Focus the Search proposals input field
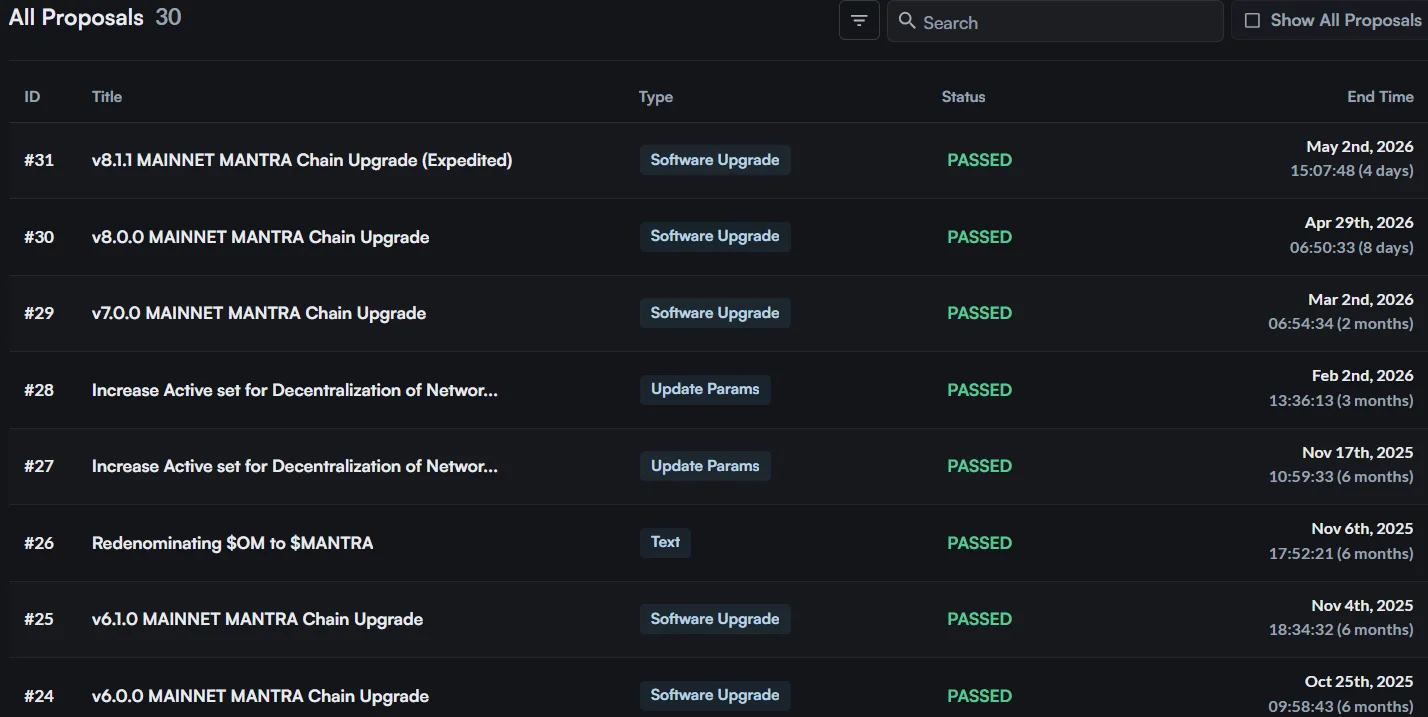This screenshot has width=1428, height=717. [x=1055, y=21]
